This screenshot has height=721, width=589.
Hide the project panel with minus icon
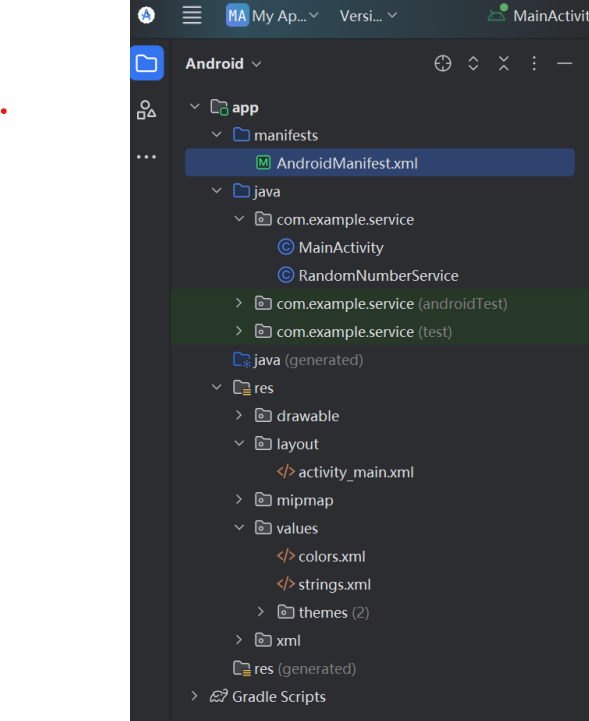564,63
